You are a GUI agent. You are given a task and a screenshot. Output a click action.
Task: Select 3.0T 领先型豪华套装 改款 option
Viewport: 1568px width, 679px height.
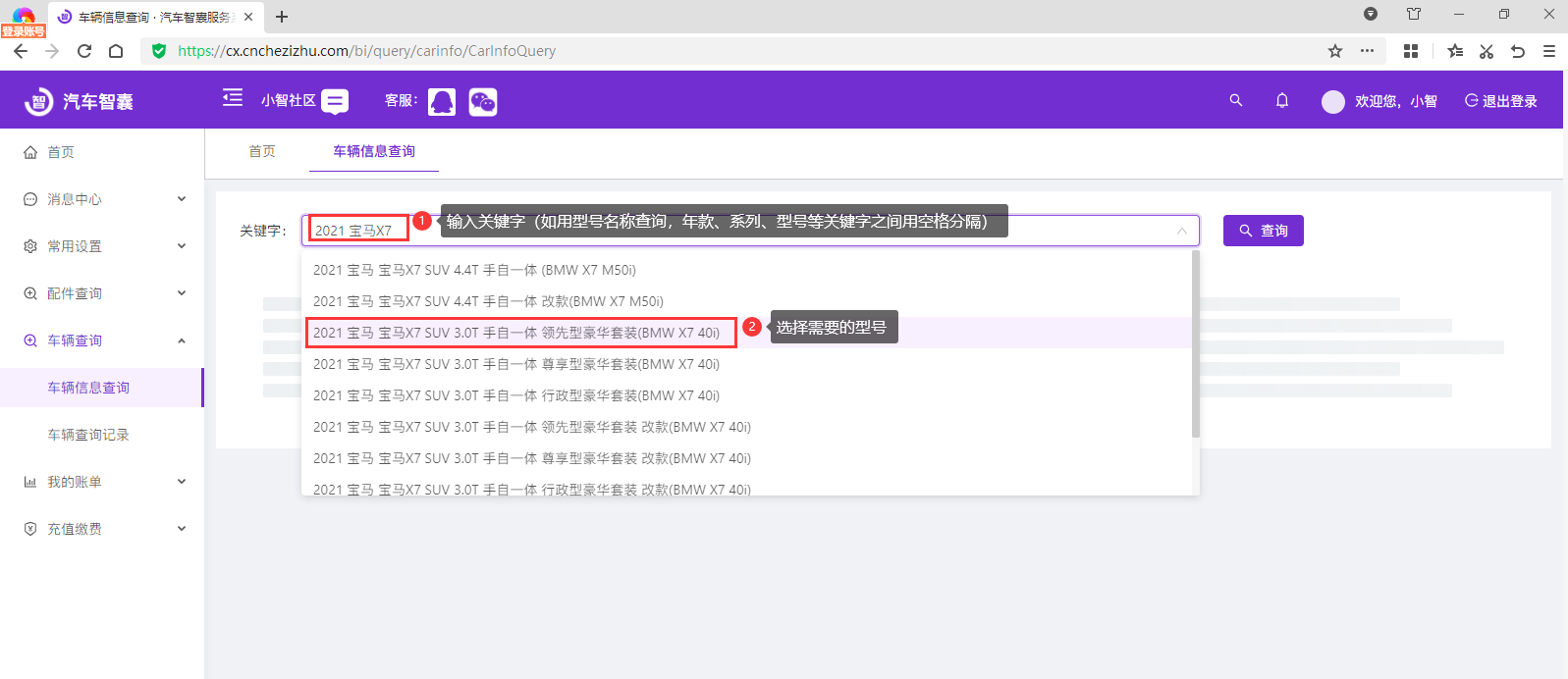746,427
